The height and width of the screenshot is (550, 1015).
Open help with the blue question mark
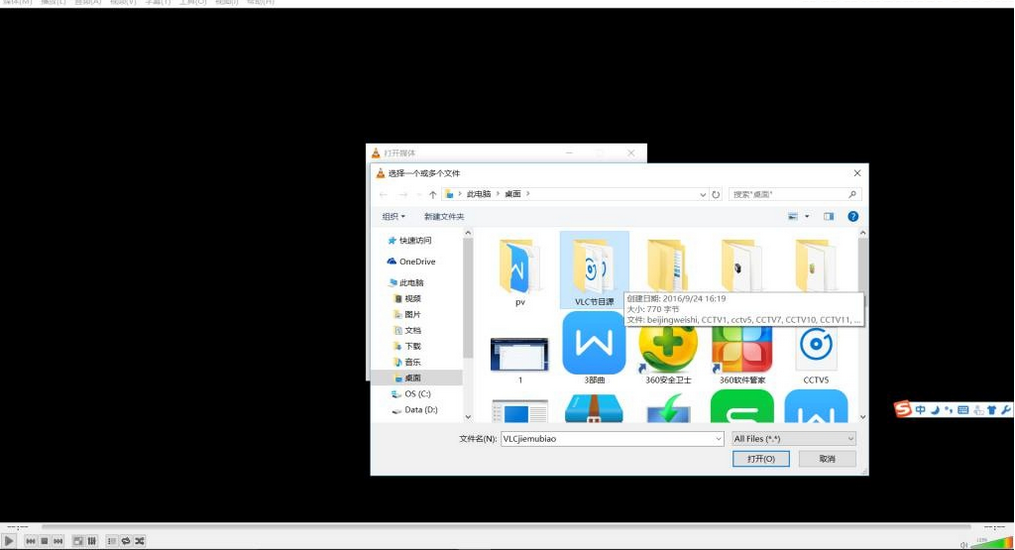point(853,216)
